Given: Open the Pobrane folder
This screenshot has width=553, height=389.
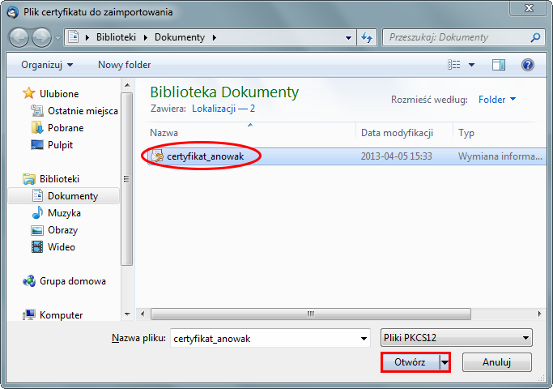Looking at the screenshot, I should (x=66, y=128).
